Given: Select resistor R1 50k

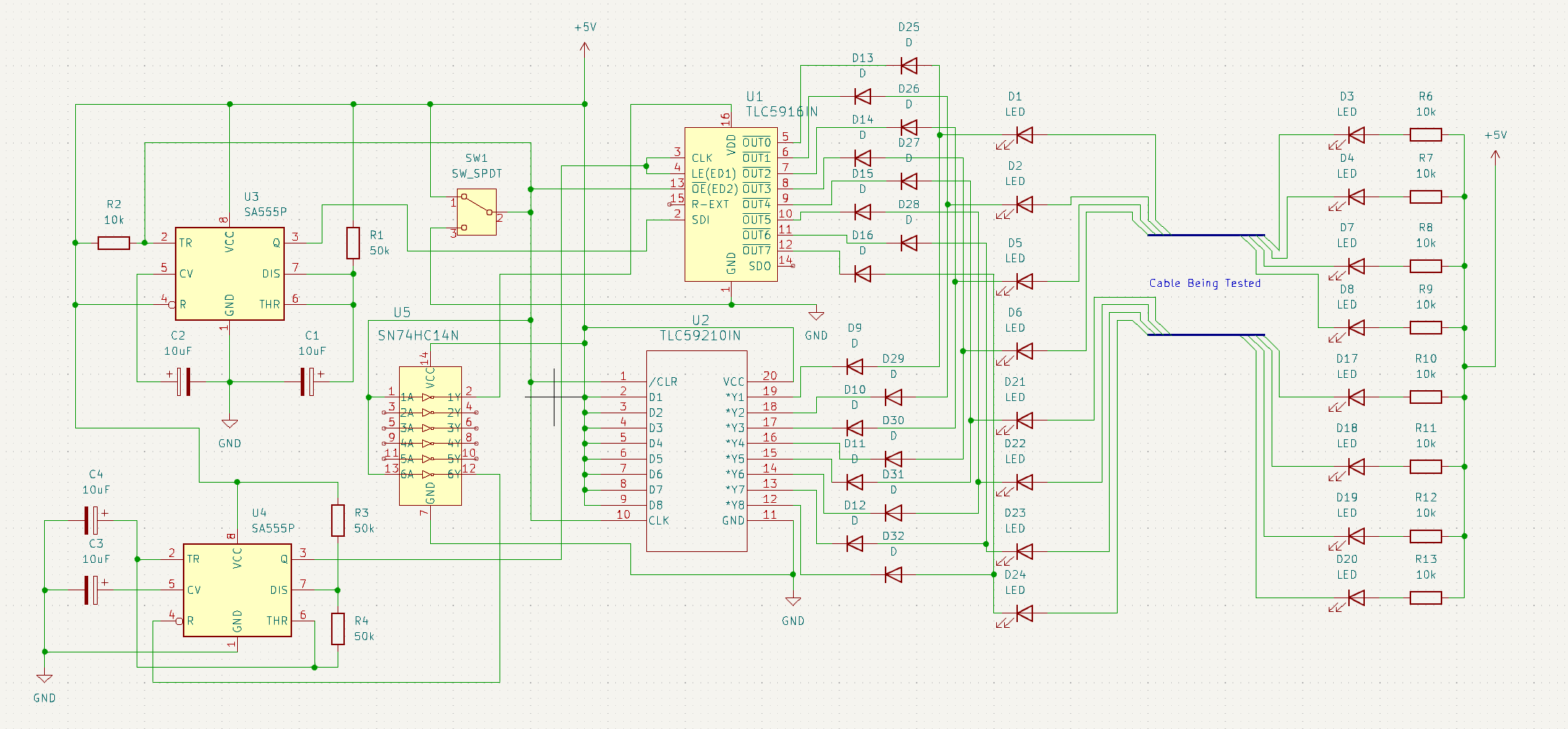Looking at the screenshot, I should click(x=353, y=243).
